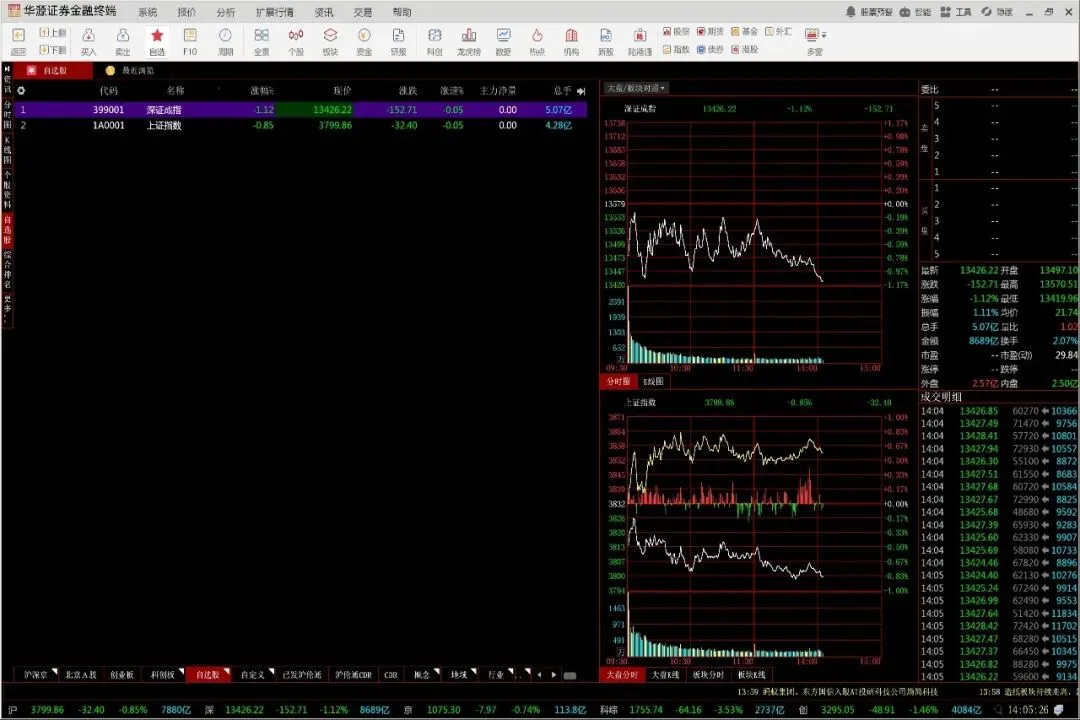Click the 港股 HK stocks toolbar shortcut
The image size is (1080, 720).
point(745,50)
